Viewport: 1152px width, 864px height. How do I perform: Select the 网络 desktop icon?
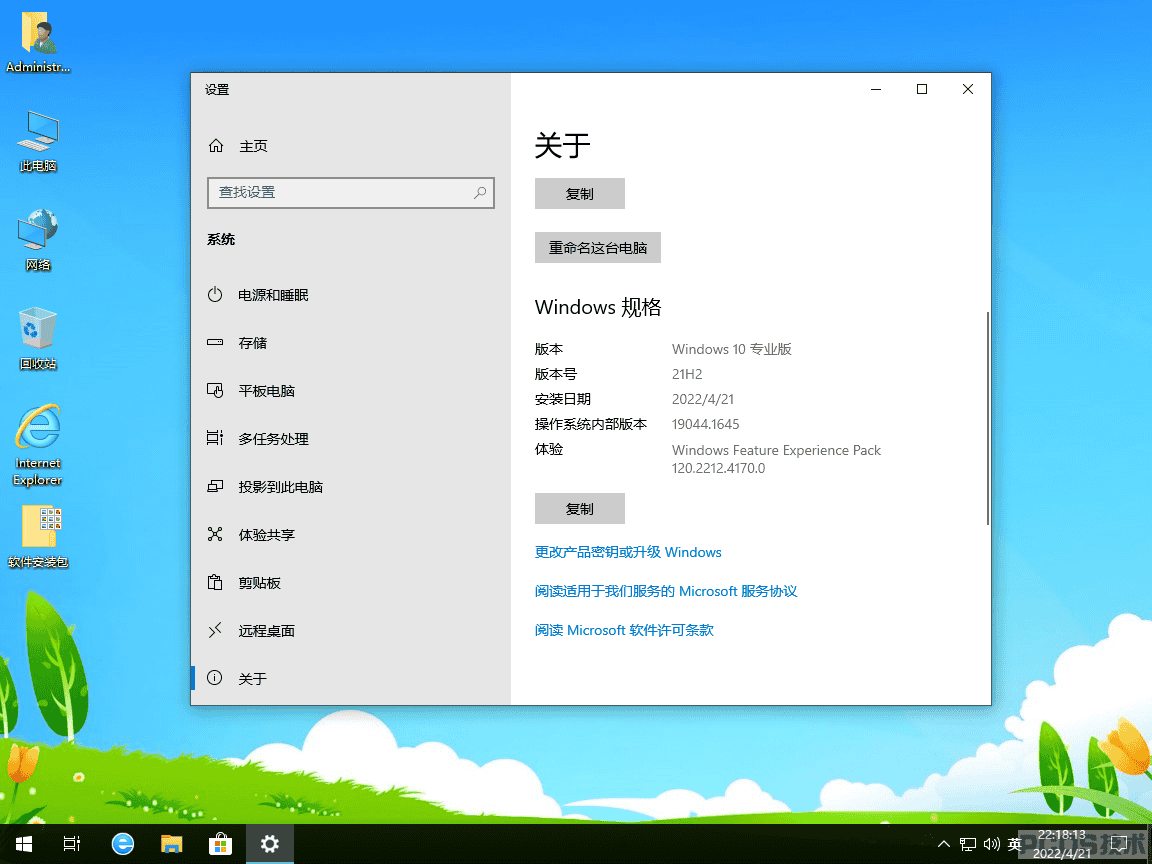(38, 240)
